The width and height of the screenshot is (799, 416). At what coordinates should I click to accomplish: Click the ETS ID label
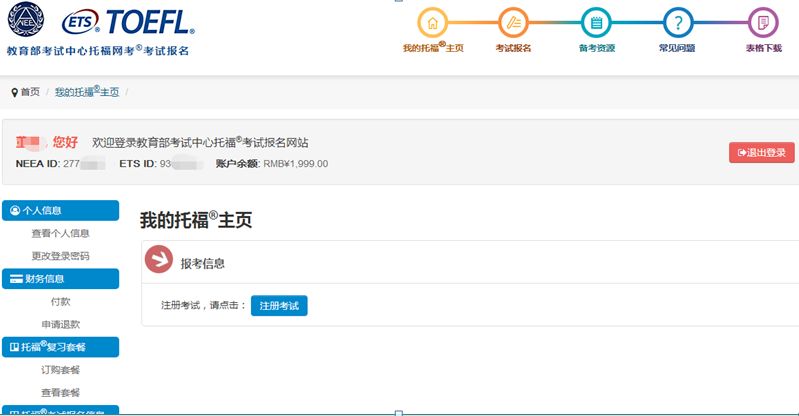click(x=138, y=164)
